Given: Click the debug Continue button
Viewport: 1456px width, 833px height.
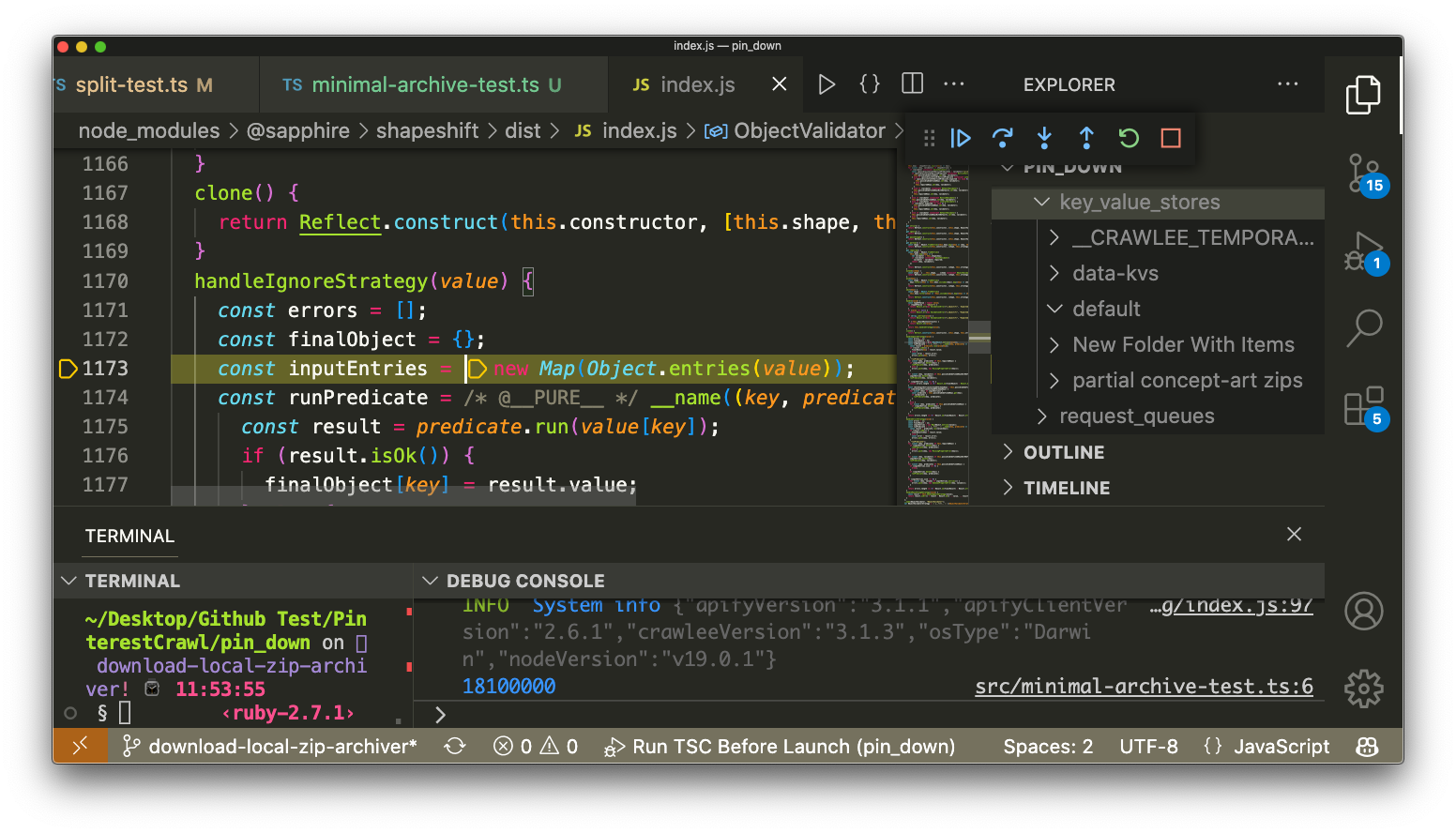Looking at the screenshot, I should pyautogui.click(x=961, y=138).
